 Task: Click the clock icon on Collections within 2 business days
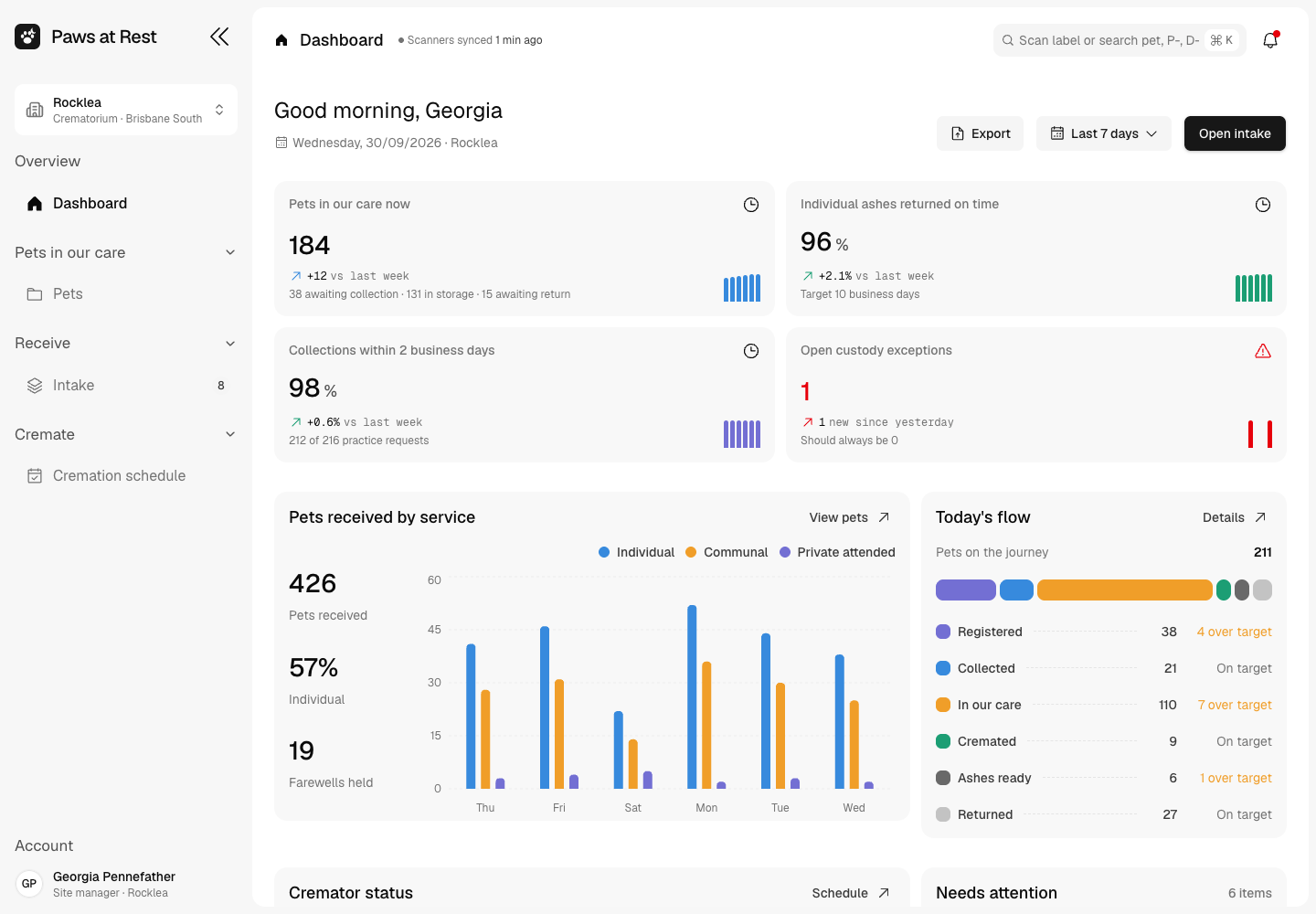751,351
